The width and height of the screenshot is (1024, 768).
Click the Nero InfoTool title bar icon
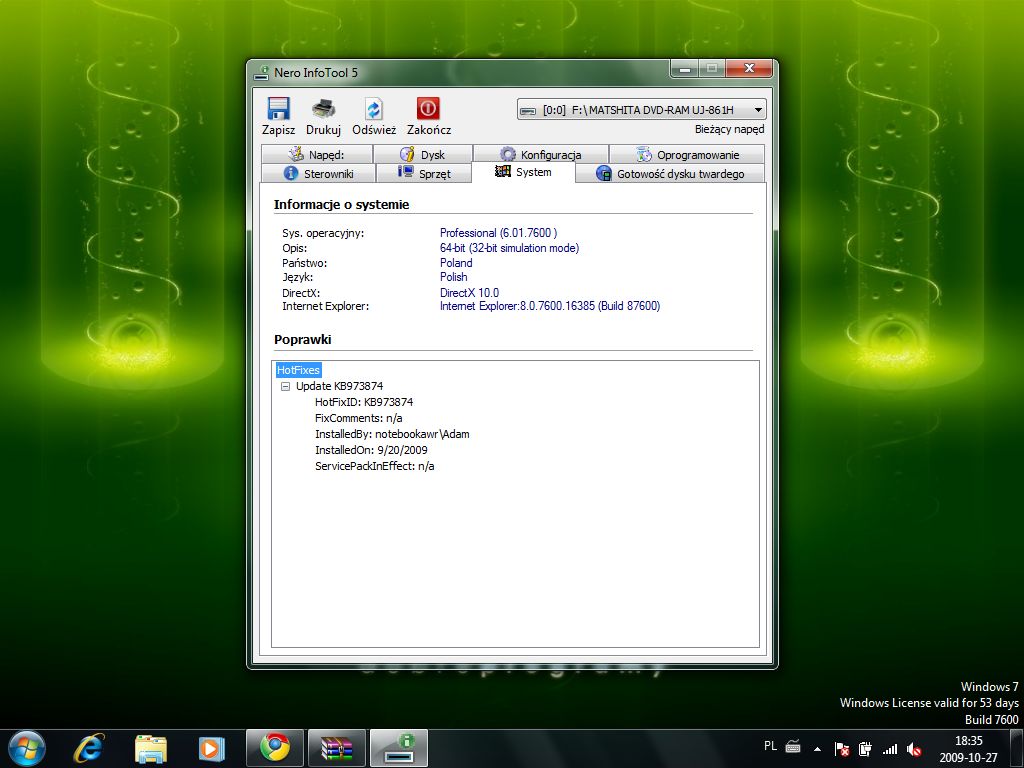point(262,72)
